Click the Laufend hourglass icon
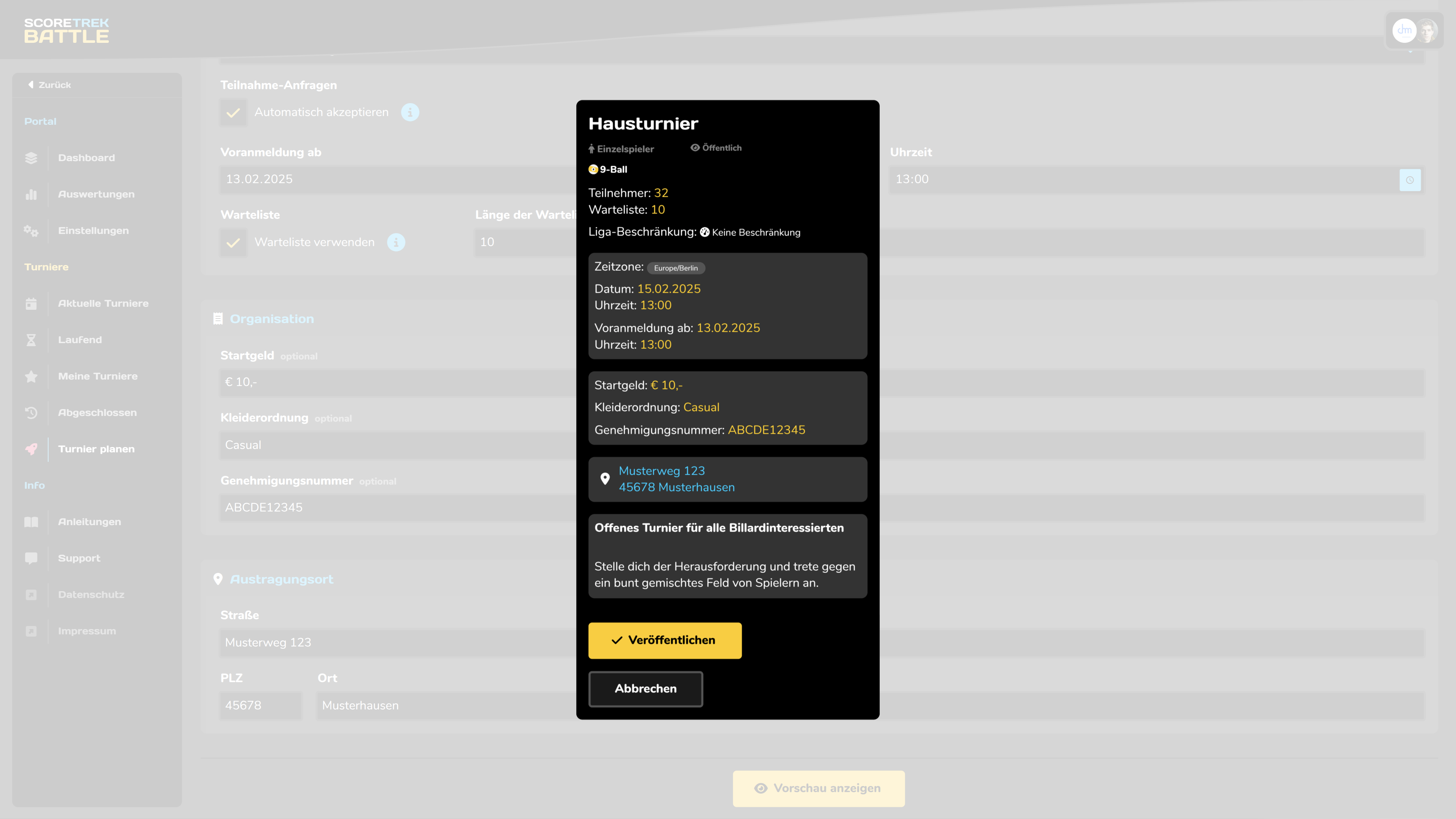1456x819 pixels. click(x=31, y=340)
